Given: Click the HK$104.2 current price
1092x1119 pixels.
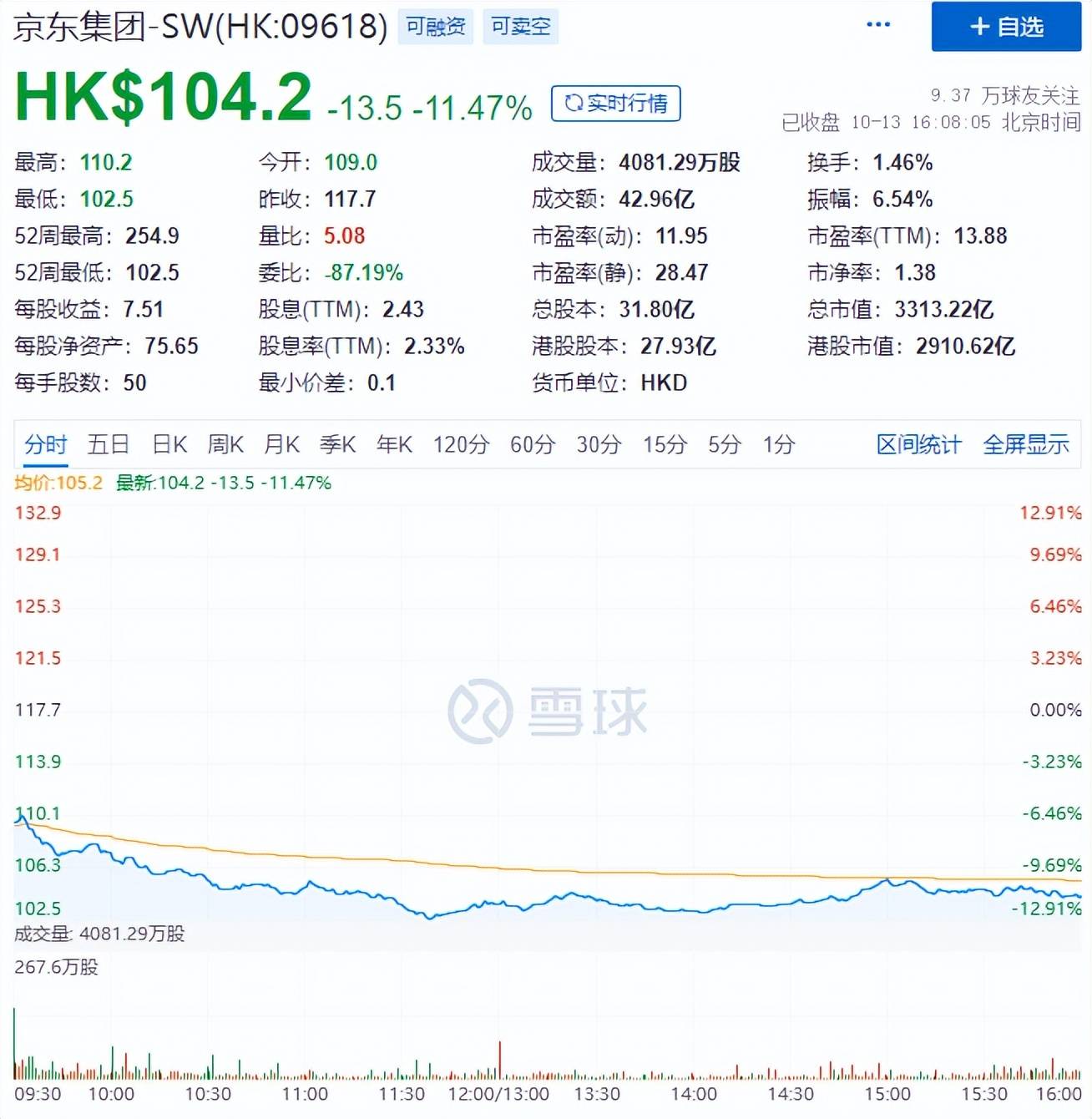Looking at the screenshot, I should (x=164, y=98).
